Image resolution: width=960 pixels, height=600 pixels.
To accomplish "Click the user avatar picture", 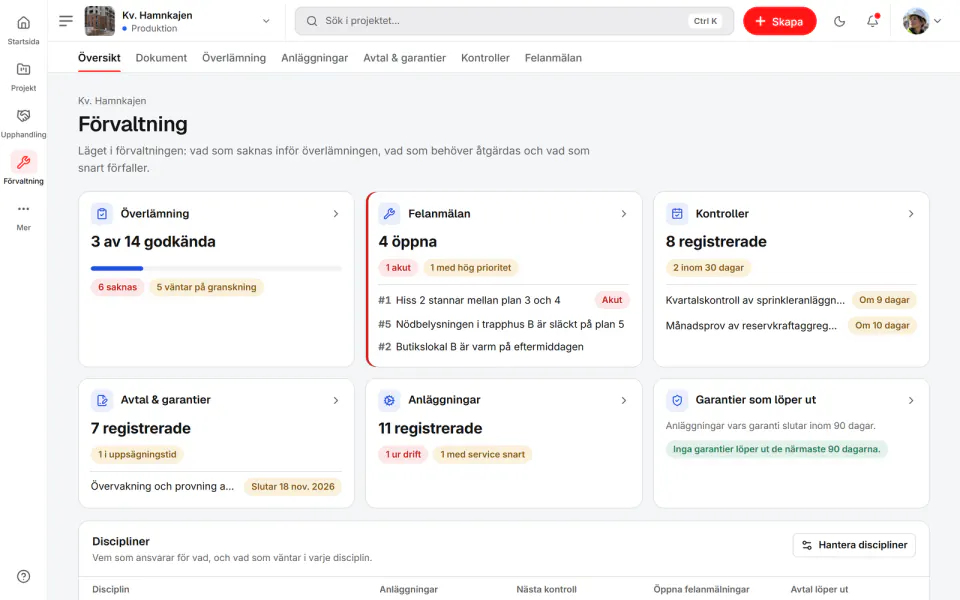I will [x=916, y=21].
